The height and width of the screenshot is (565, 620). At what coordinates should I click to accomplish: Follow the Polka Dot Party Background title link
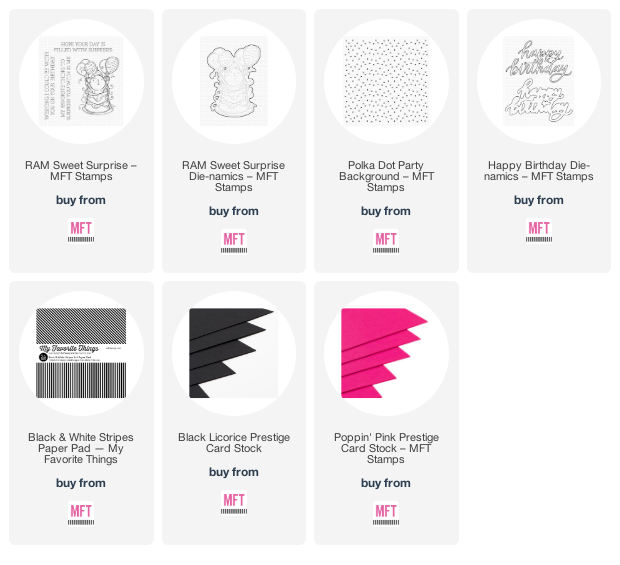point(386,176)
